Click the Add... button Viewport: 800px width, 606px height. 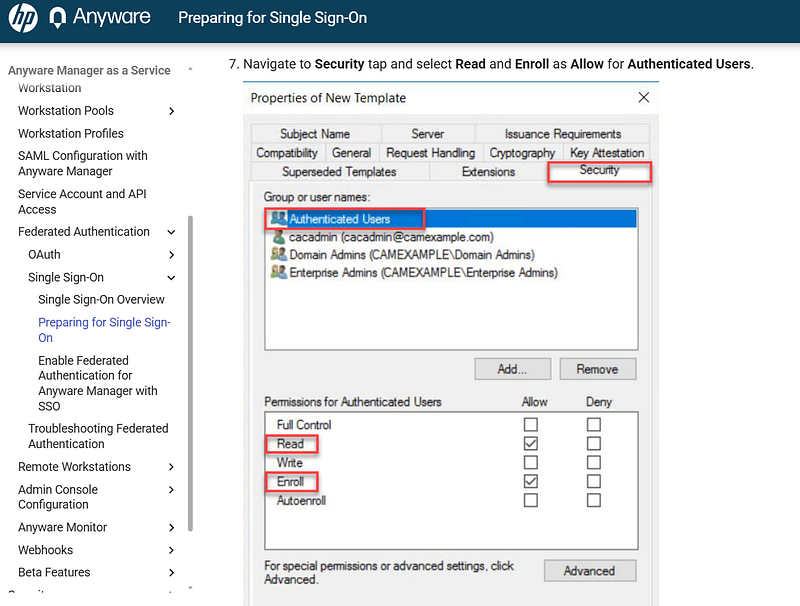512,369
